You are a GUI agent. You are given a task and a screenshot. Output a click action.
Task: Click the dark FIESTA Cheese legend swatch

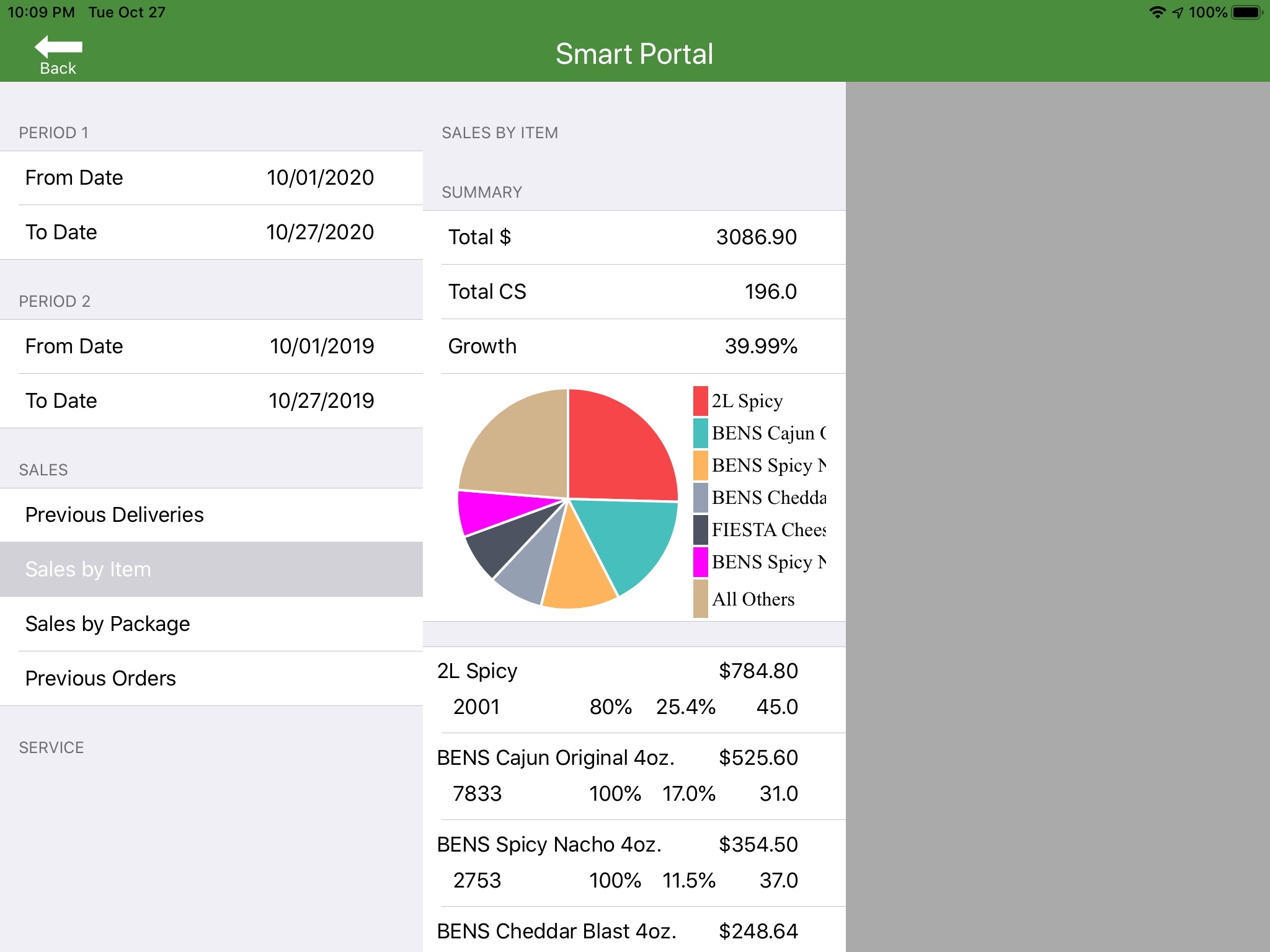[x=700, y=530]
